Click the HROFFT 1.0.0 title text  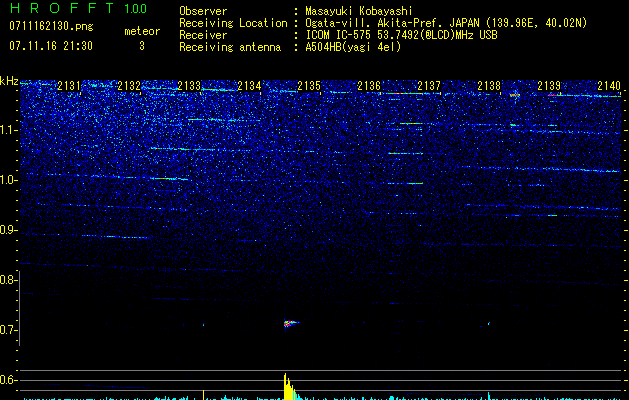[78, 8]
